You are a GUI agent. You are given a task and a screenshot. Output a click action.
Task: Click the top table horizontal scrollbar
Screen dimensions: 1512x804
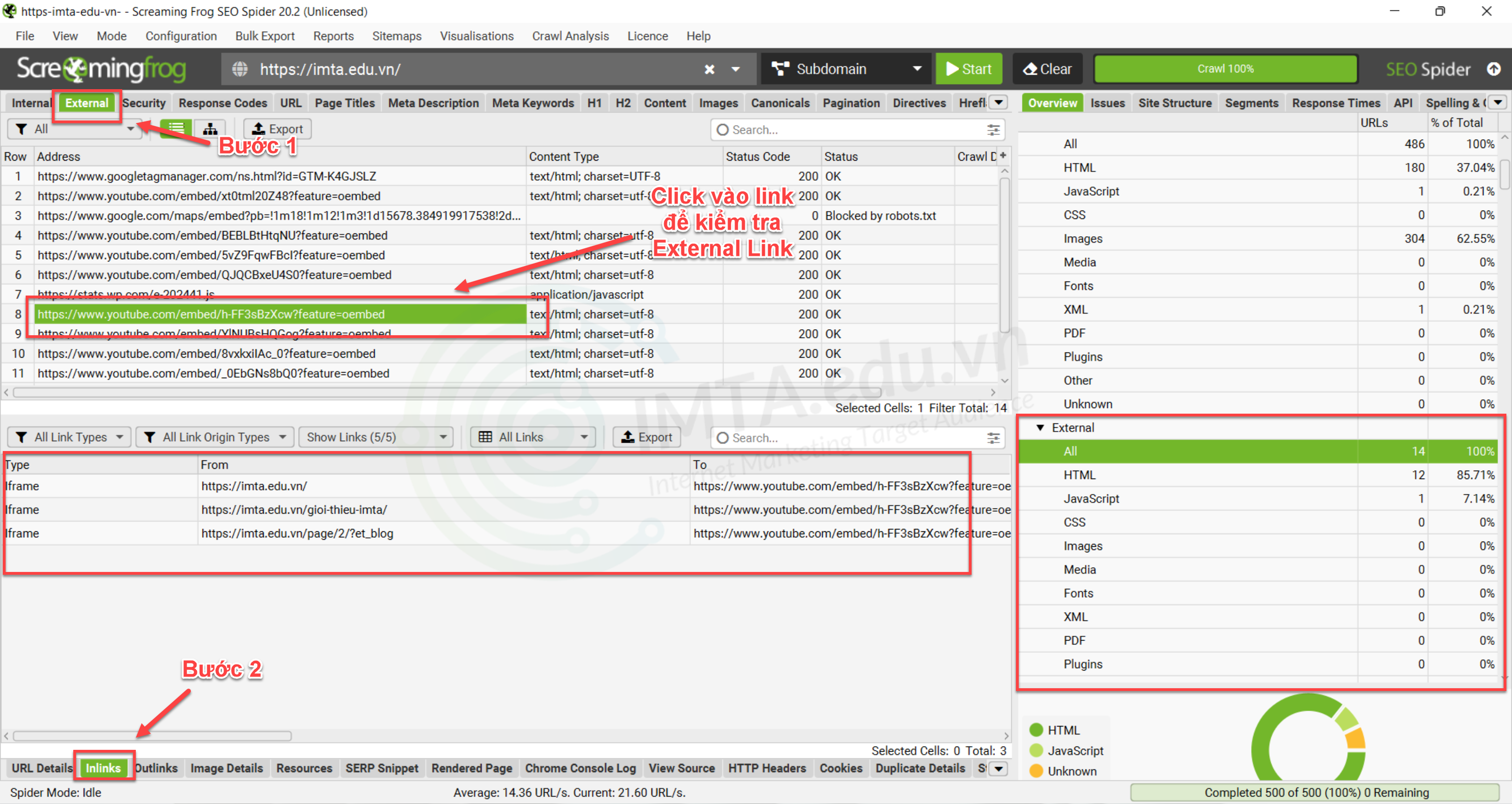point(447,392)
